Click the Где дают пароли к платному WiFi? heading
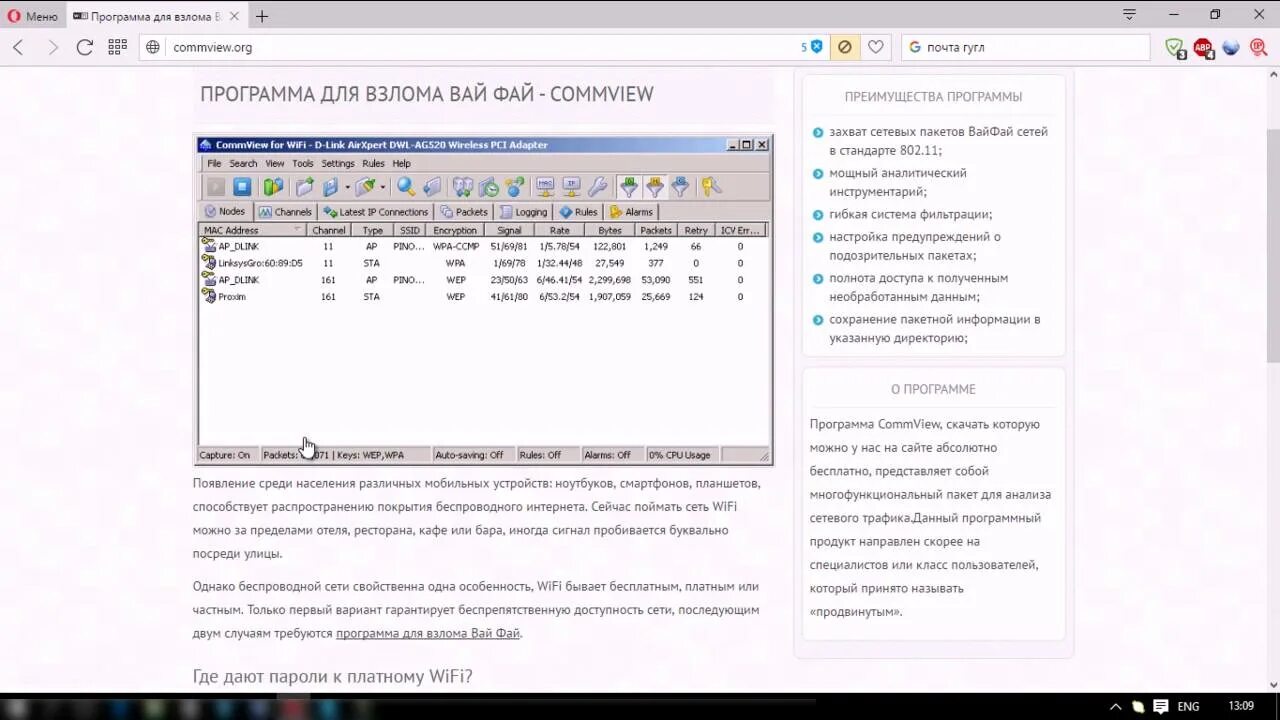1280x720 pixels. coord(332,677)
